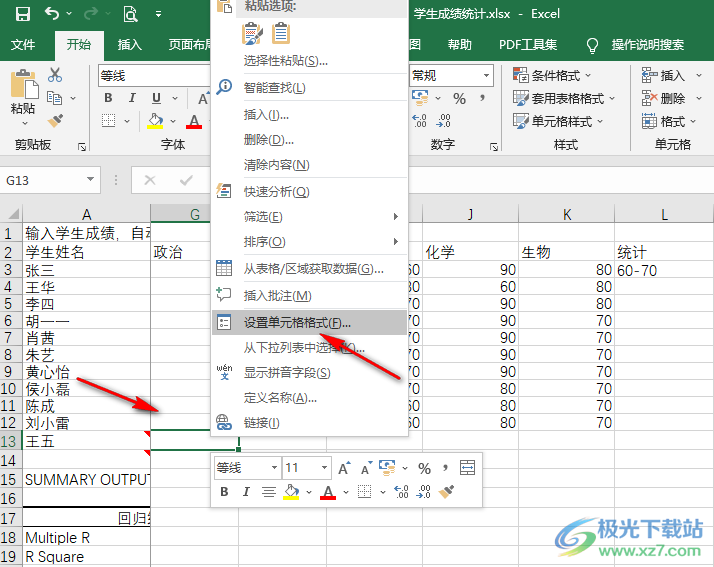Toggle Bold in the mini toolbar
The image size is (714, 567).
pyautogui.click(x=224, y=491)
